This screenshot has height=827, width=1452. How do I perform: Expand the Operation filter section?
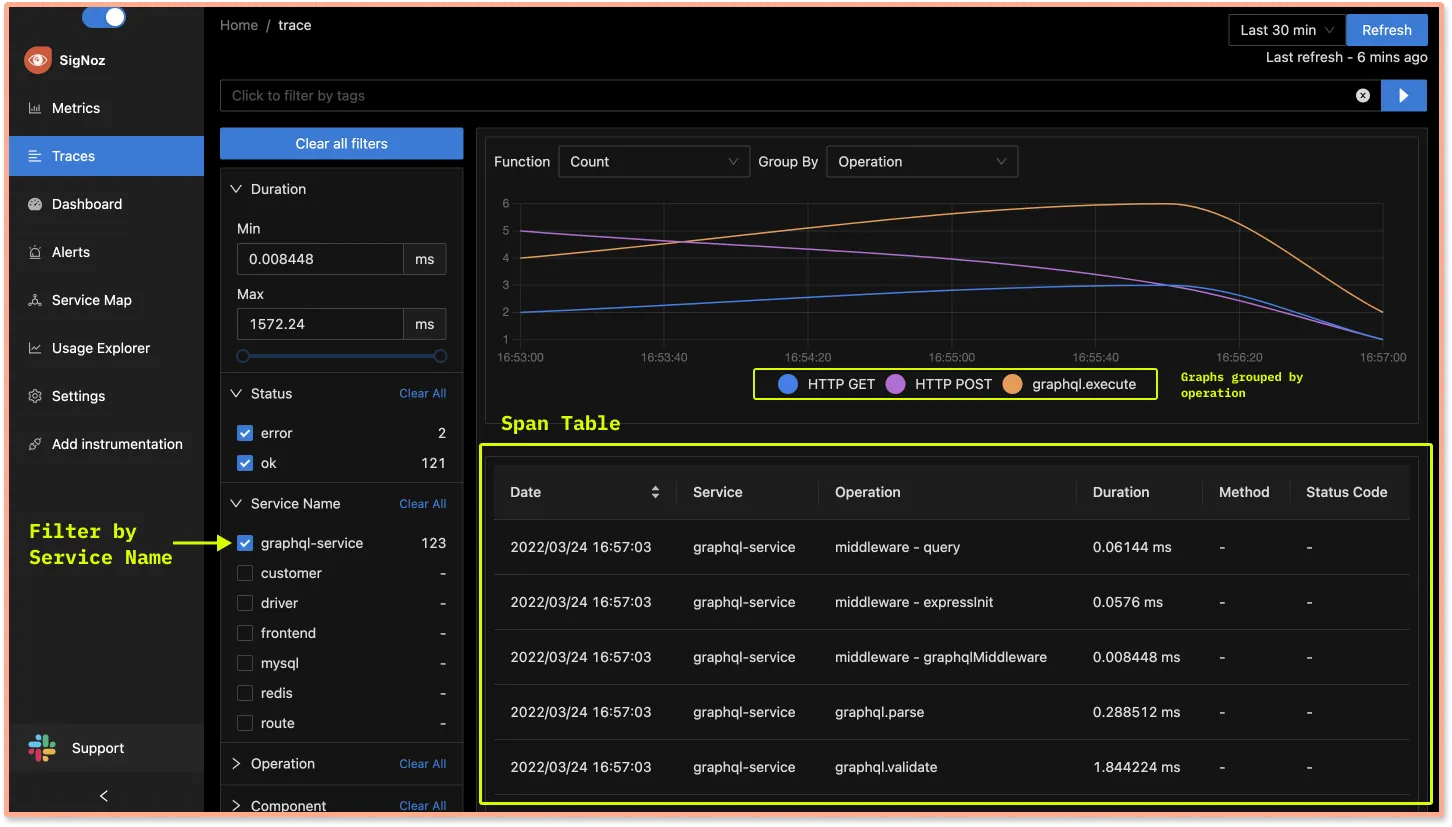pos(237,763)
